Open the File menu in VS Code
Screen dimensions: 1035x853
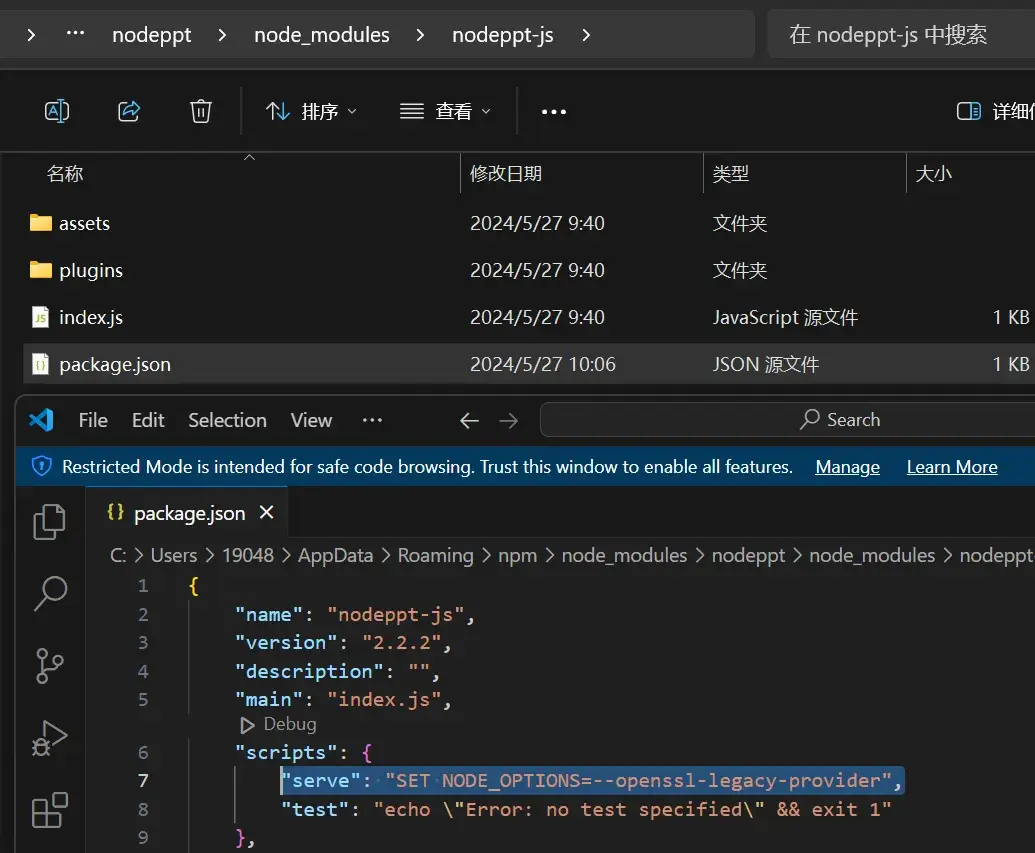click(x=93, y=420)
